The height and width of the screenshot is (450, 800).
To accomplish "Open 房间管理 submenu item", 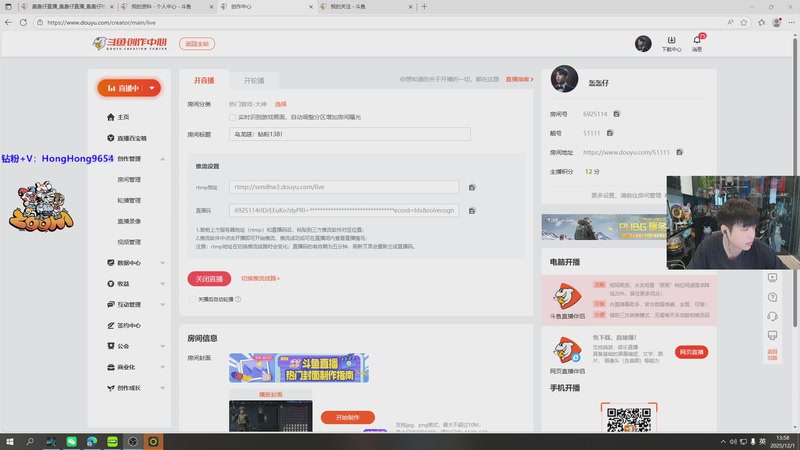I will pyautogui.click(x=129, y=180).
